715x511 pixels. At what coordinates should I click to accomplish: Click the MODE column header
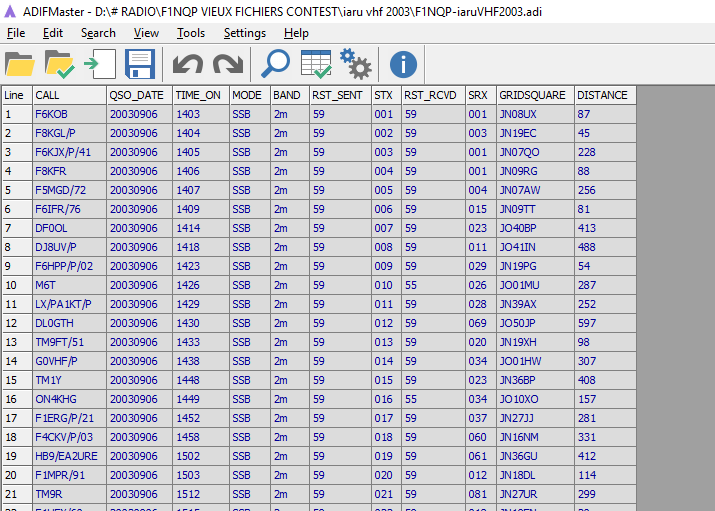[250, 95]
